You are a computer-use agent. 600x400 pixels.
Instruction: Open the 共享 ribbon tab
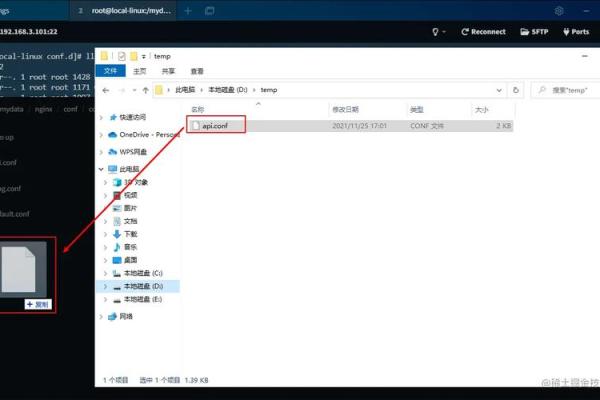pyautogui.click(x=168, y=71)
